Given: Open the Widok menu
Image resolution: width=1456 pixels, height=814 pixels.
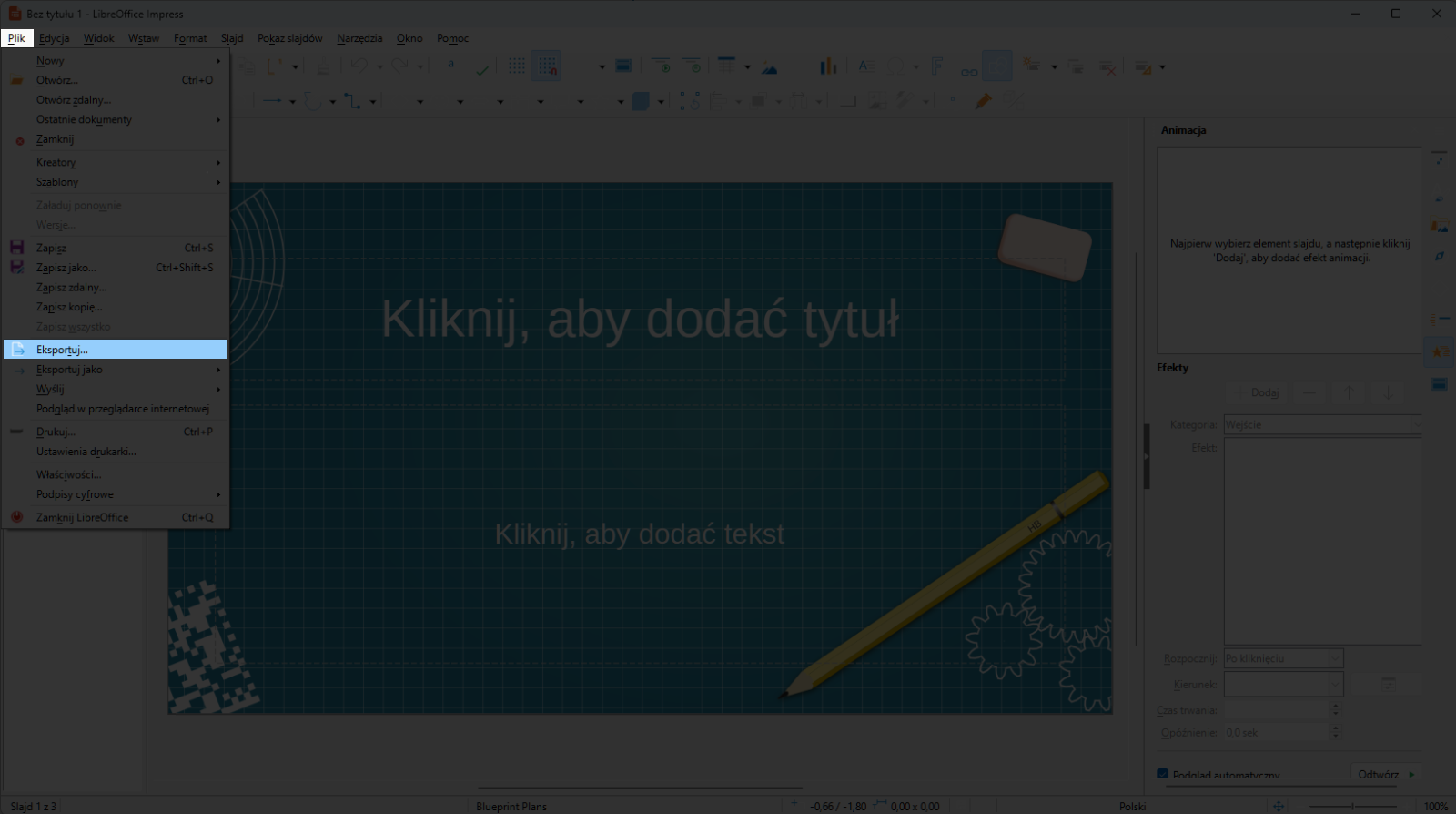Looking at the screenshot, I should (98, 38).
